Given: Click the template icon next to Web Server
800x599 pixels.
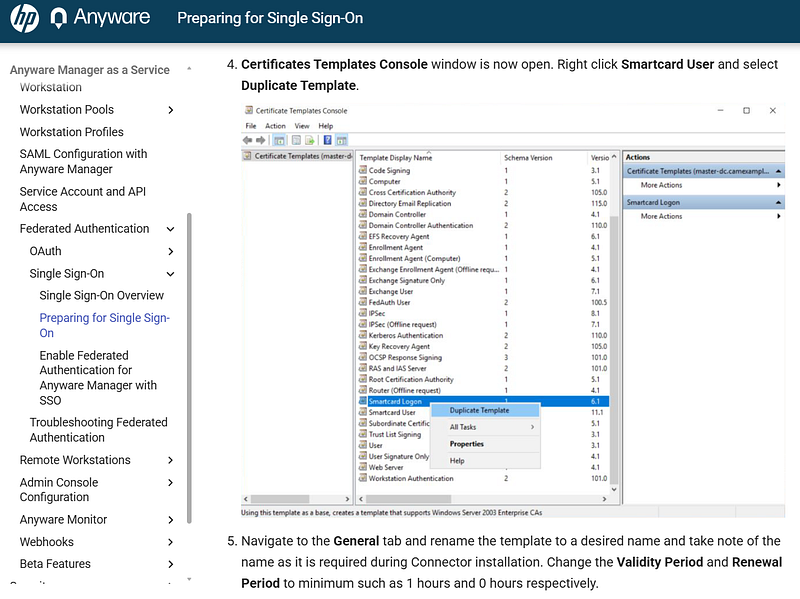Looking at the screenshot, I should pyautogui.click(x=363, y=467).
